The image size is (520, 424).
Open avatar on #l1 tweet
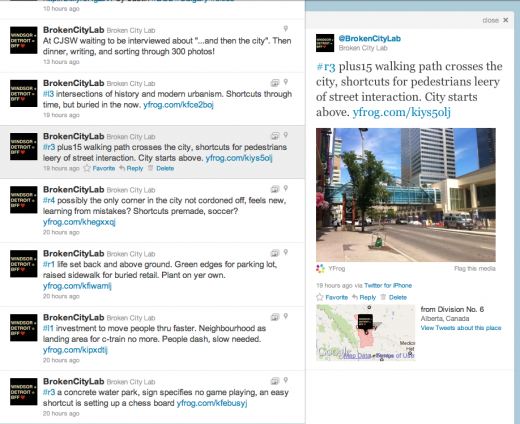coord(24,328)
